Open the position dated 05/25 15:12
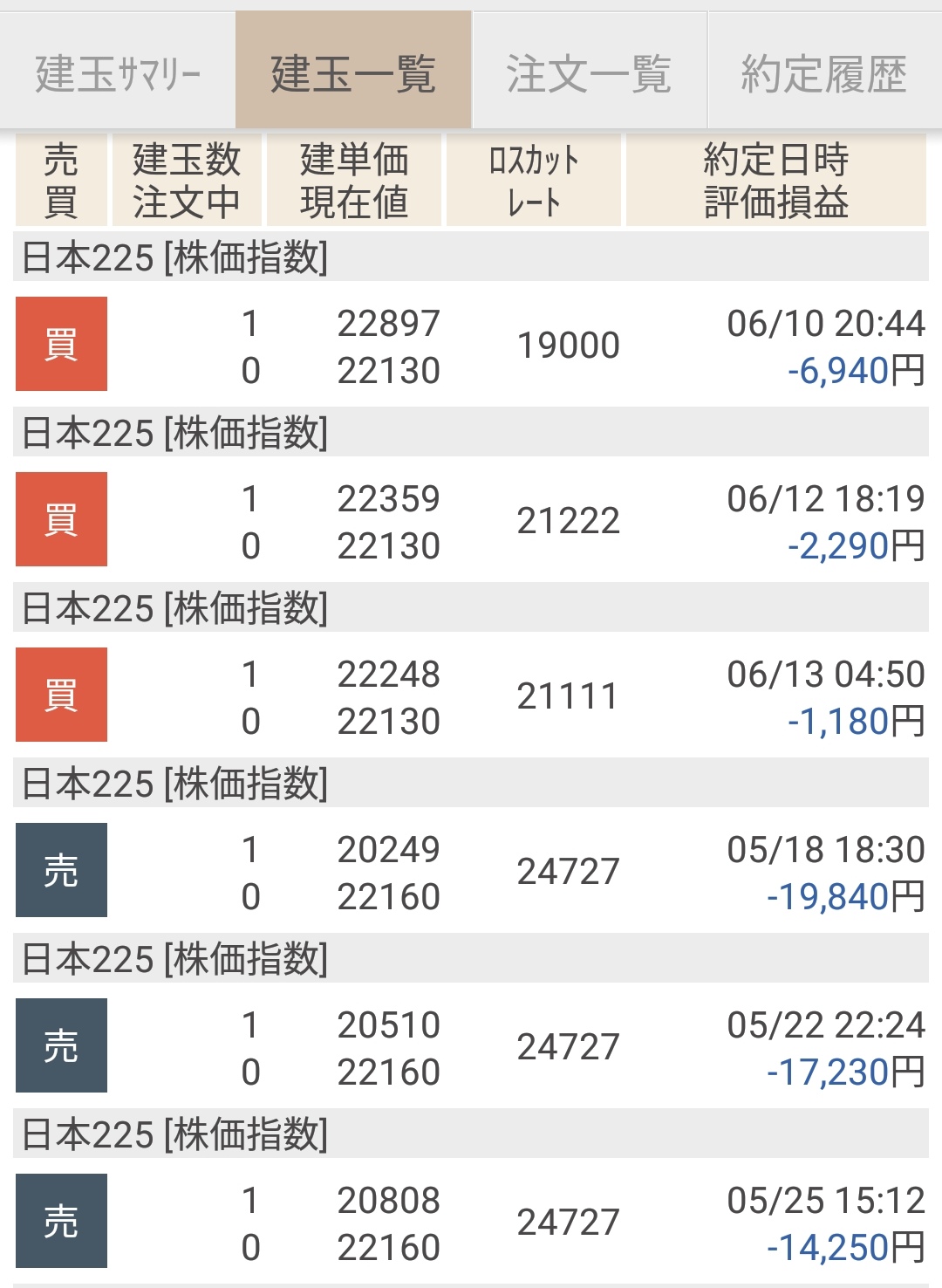The width and height of the screenshot is (942, 1288). pyautogui.click(x=825, y=1201)
